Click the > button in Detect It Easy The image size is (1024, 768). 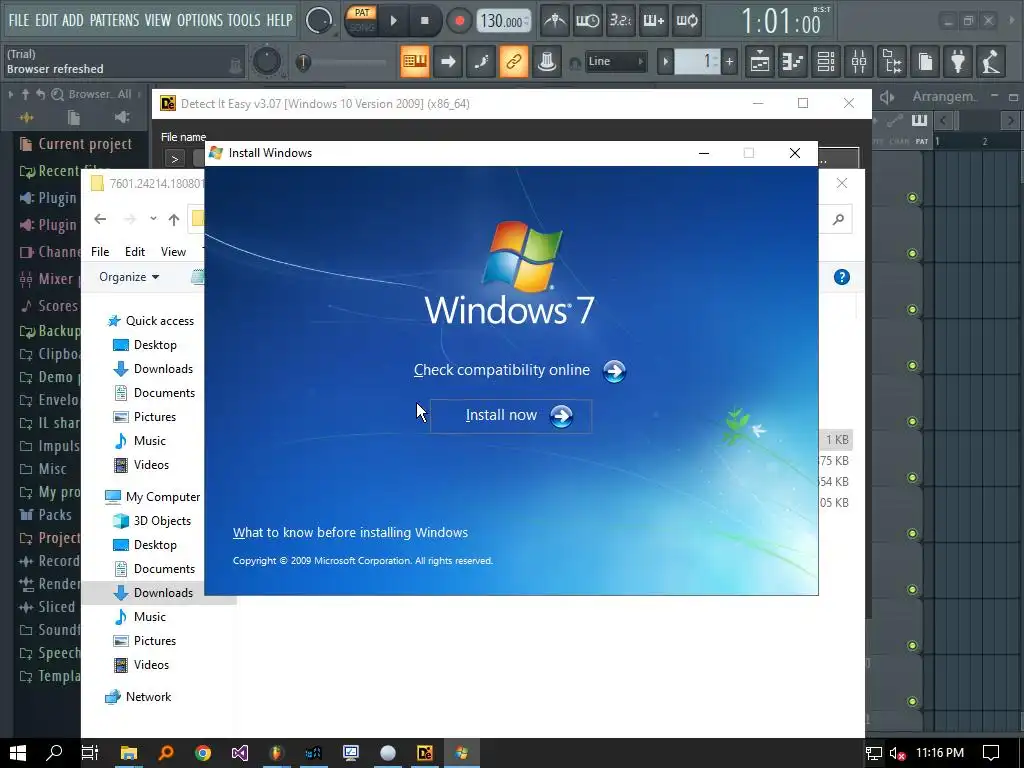click(x=174, y=159)
